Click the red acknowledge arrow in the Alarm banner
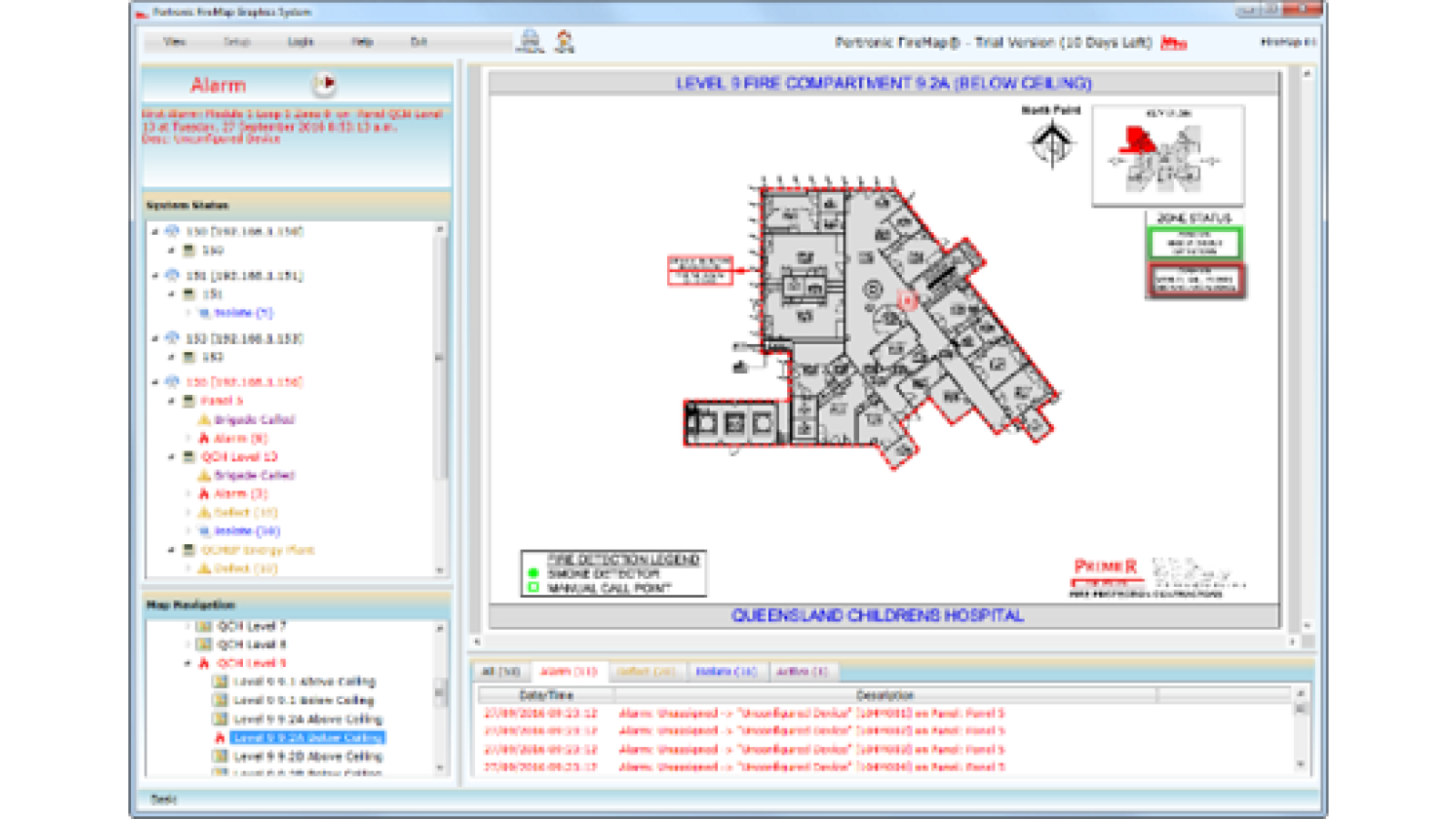Viewport: 1456px width, 819px height. coord(324,82)
